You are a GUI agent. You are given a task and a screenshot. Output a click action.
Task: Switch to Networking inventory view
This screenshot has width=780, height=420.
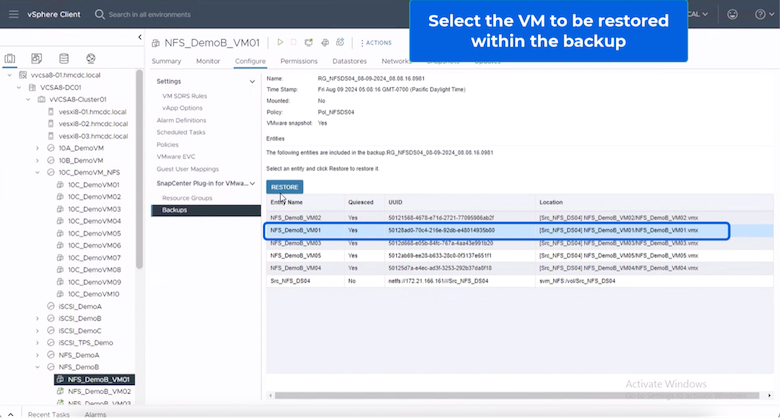(91, 58)
